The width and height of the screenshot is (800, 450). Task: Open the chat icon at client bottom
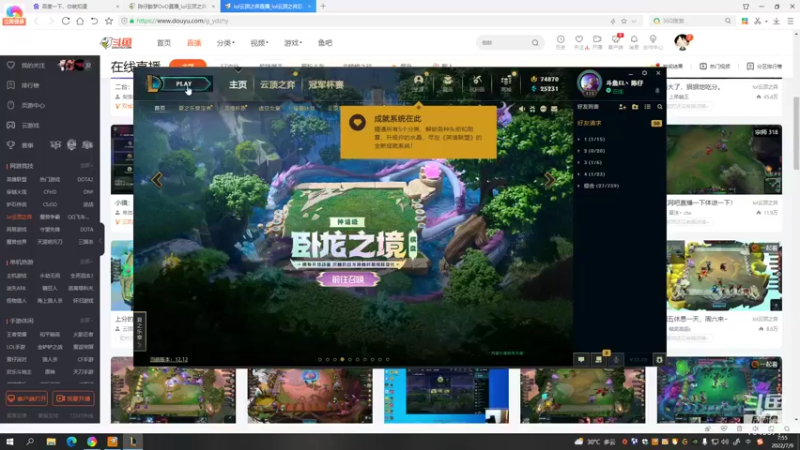coord(581,360)
